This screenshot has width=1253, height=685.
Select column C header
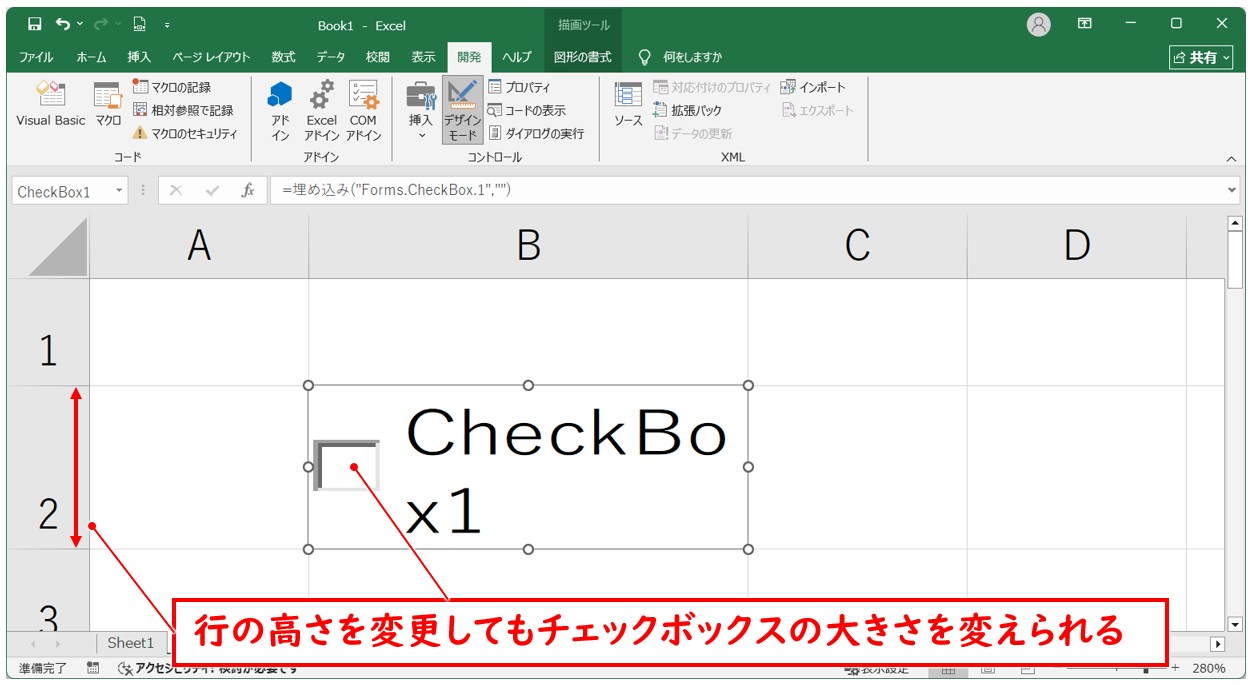click(857, 247)
